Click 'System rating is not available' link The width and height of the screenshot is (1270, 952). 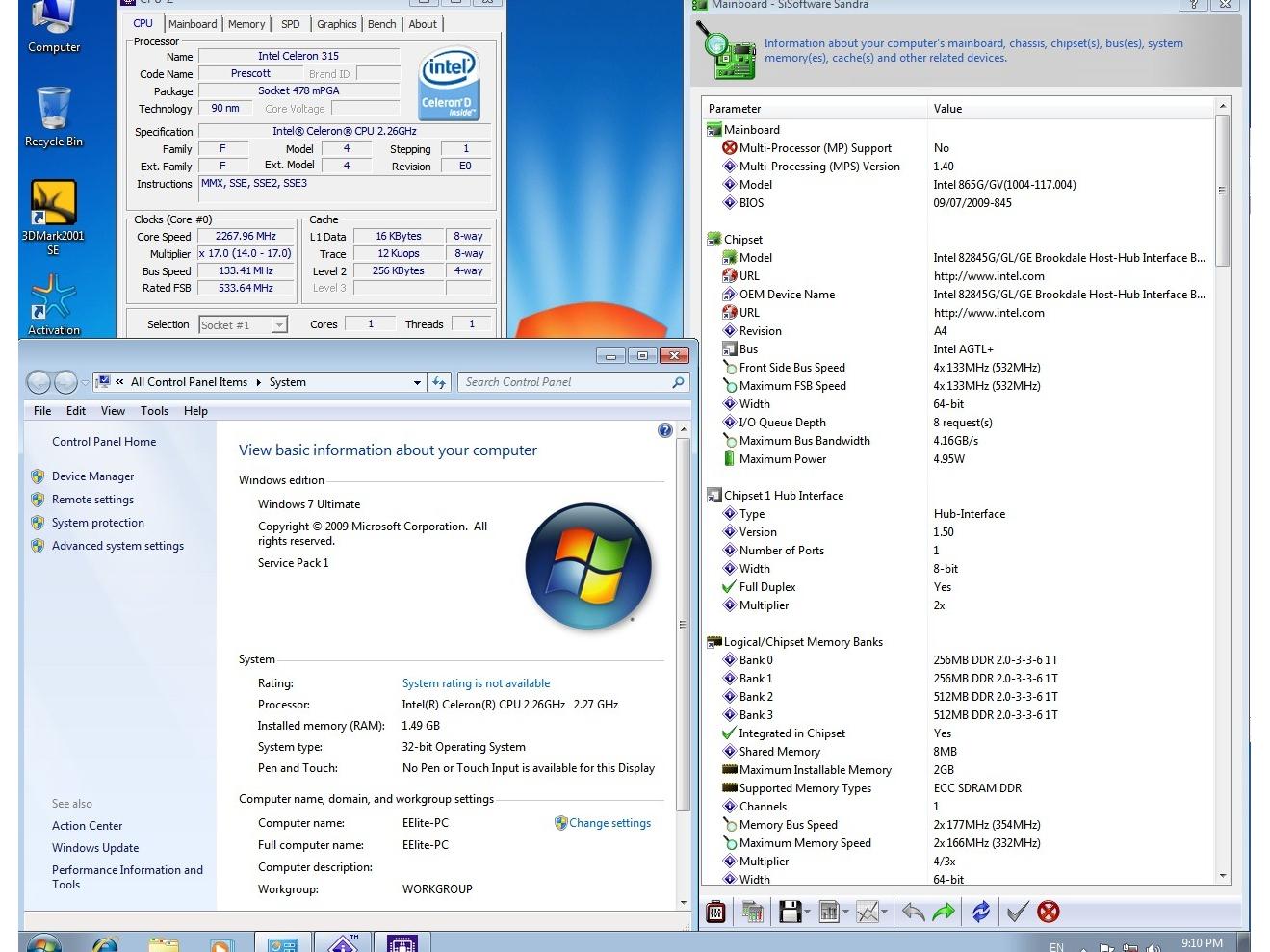coord(476,683)
